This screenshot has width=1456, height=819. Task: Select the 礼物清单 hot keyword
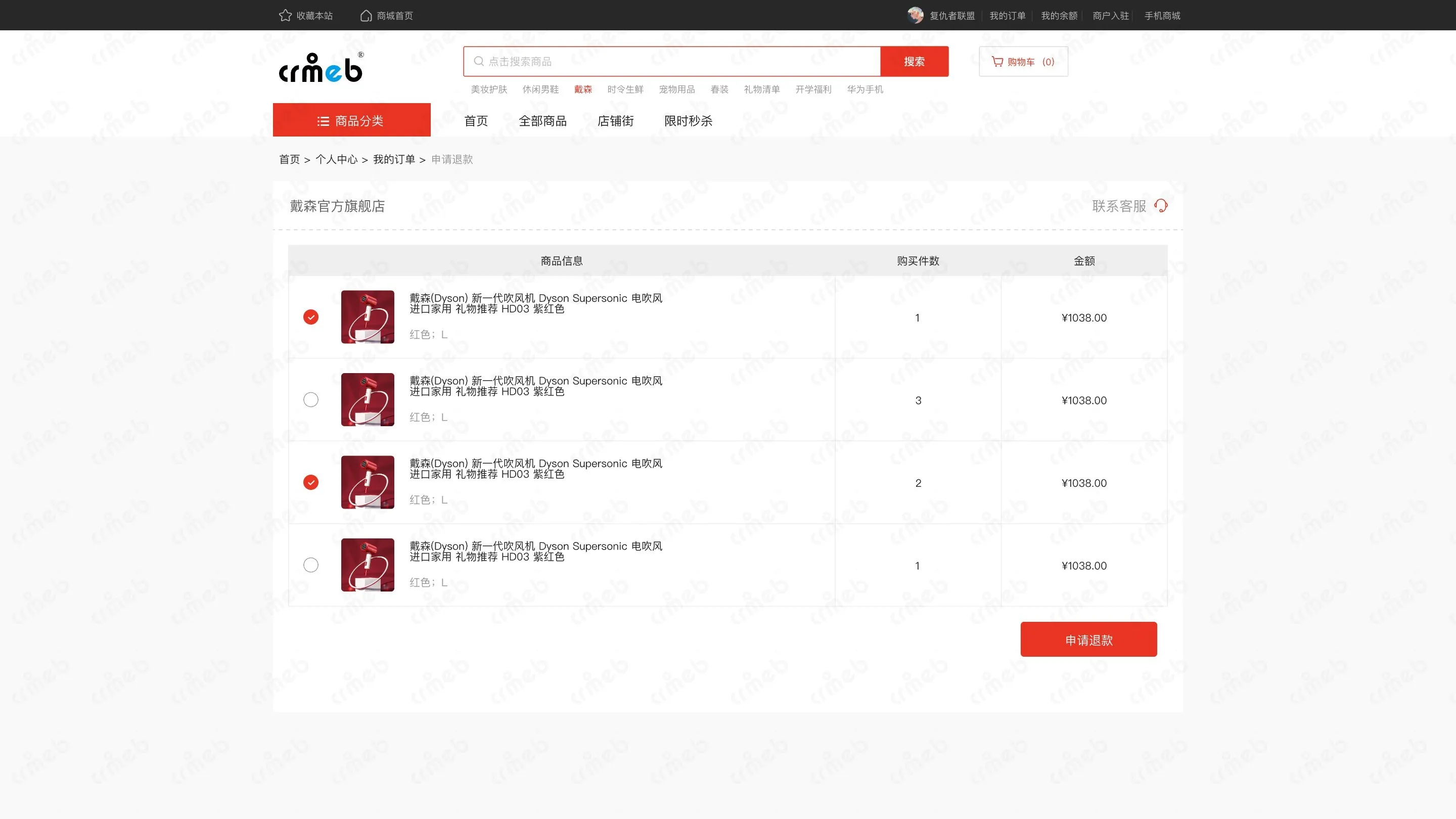tap(762, 89)
